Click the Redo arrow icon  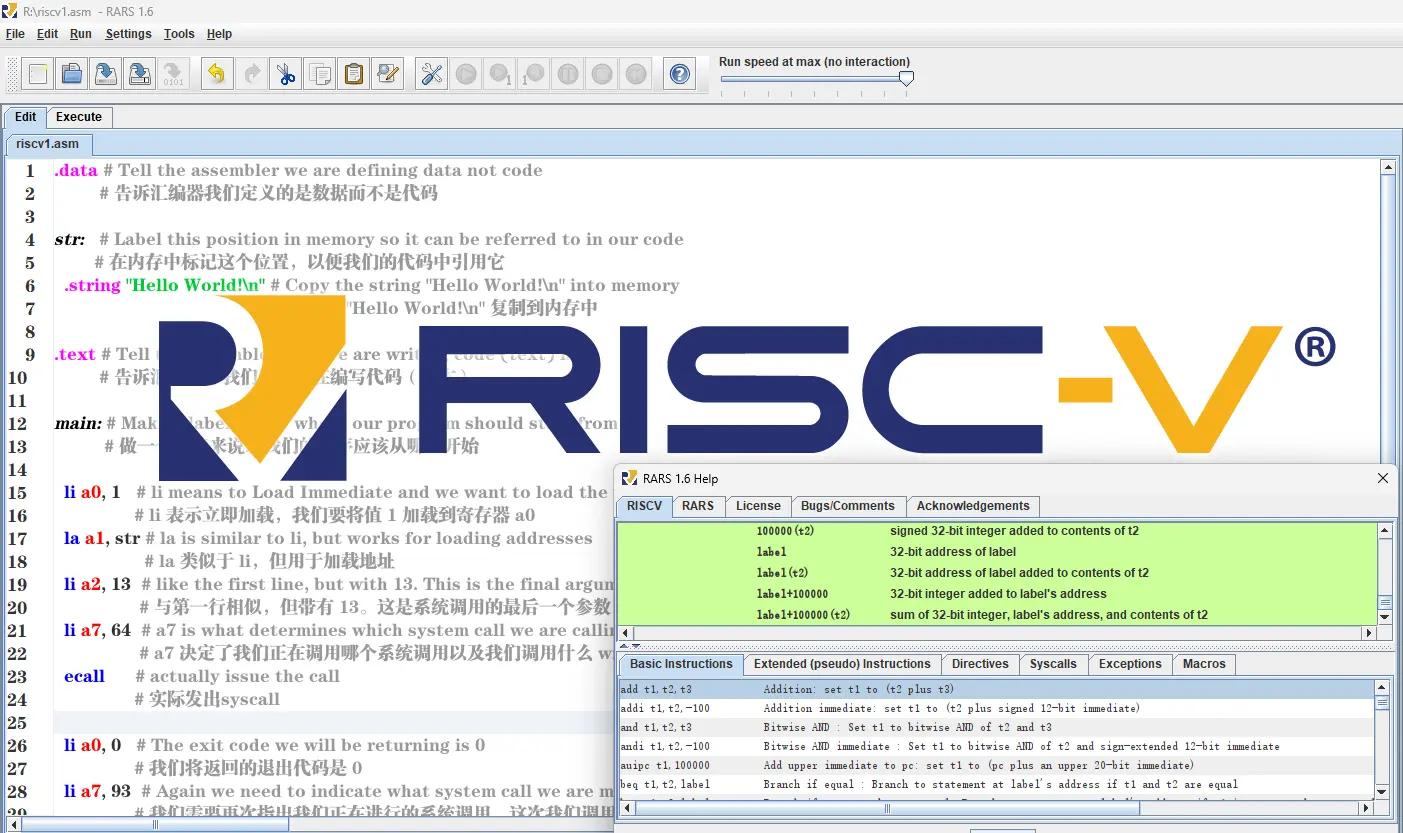[251, 74]
